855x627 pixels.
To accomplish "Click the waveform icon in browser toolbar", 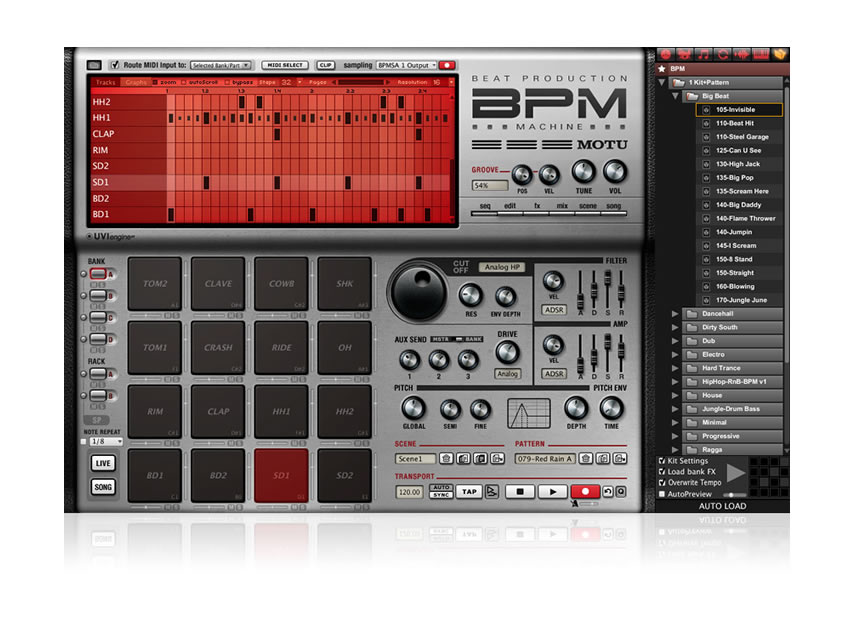I will click(741, 53).
